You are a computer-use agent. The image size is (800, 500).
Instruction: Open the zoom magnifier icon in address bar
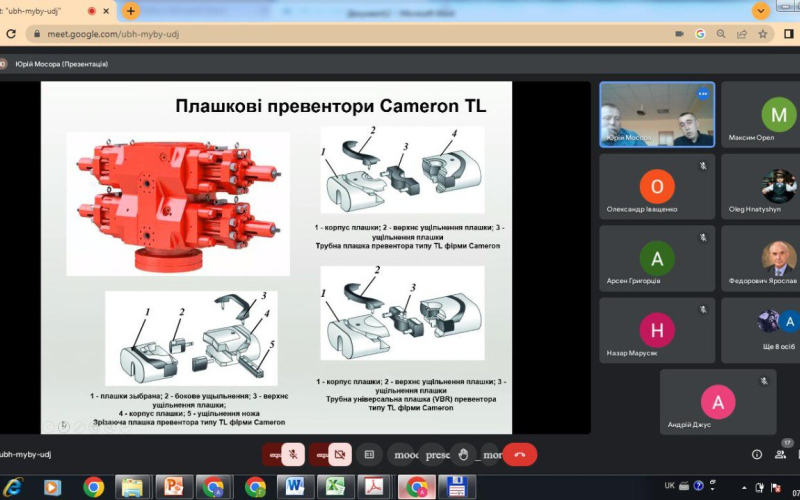(x=721, y=34)
